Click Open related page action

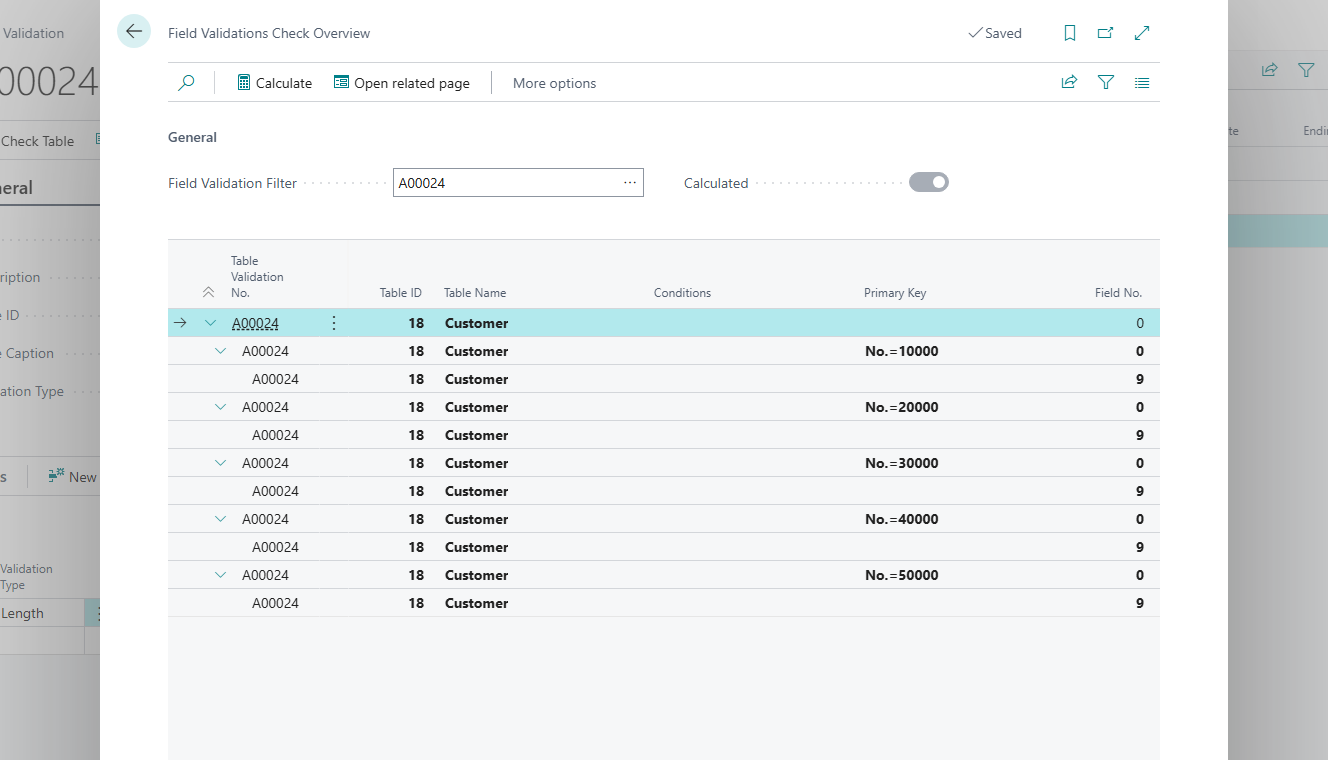pyautogui.click(x=402, y=83)
